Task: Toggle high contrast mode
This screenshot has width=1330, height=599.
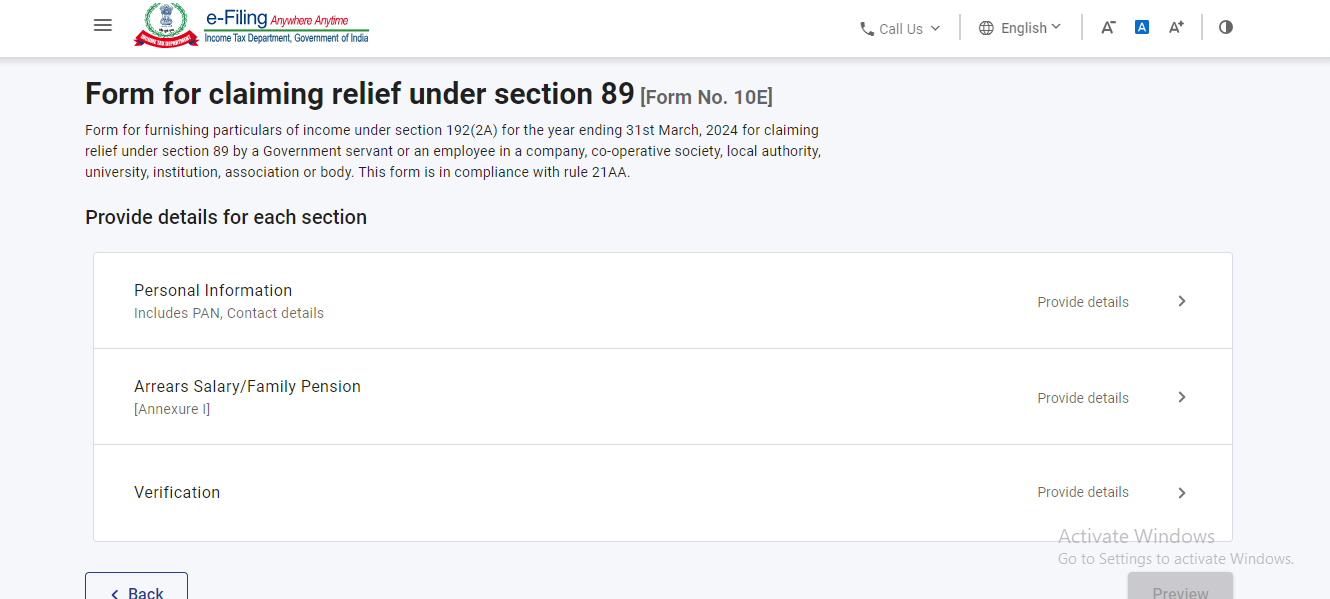Action: (1226, 28)
